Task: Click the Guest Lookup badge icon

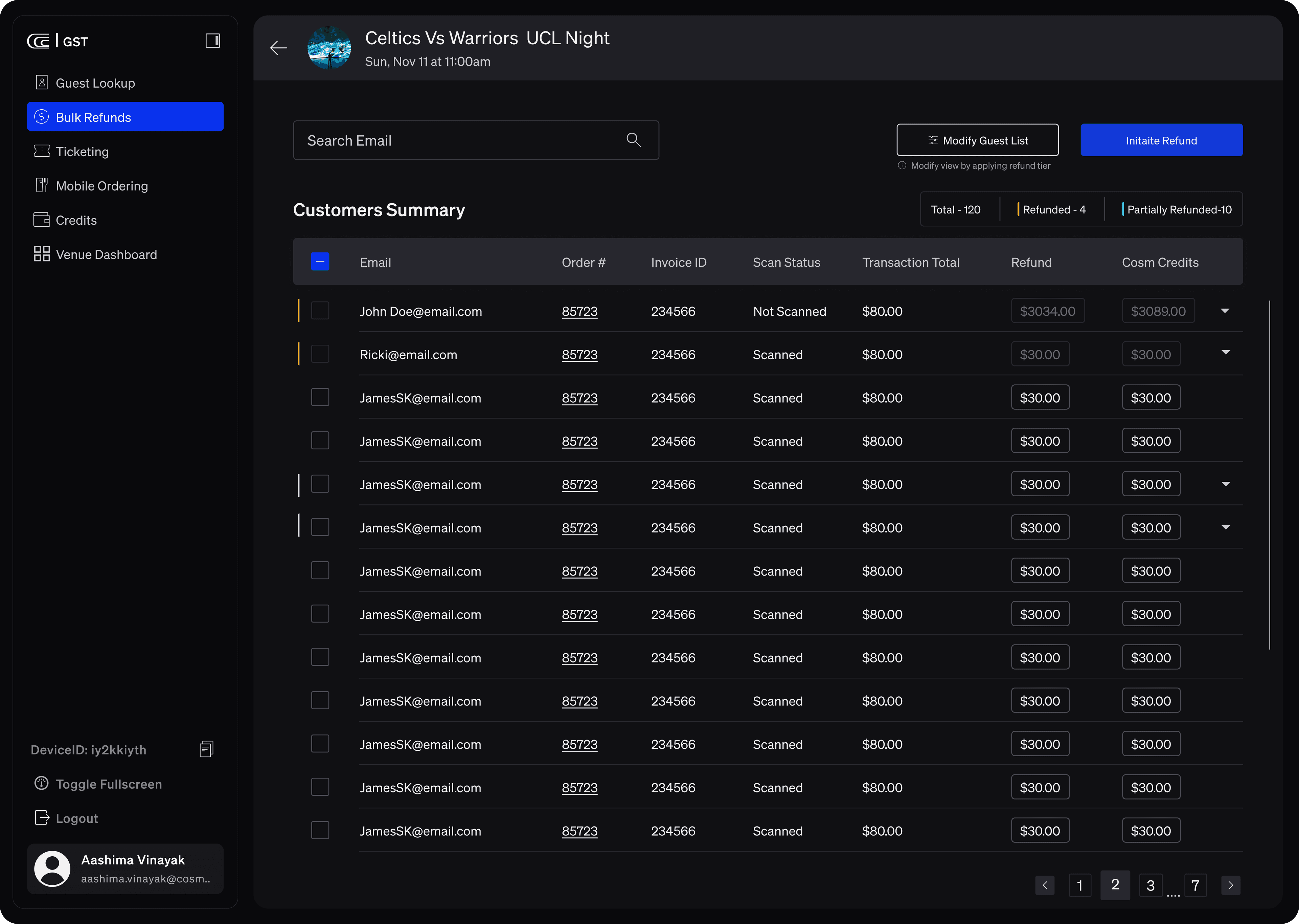Action: 42,83
